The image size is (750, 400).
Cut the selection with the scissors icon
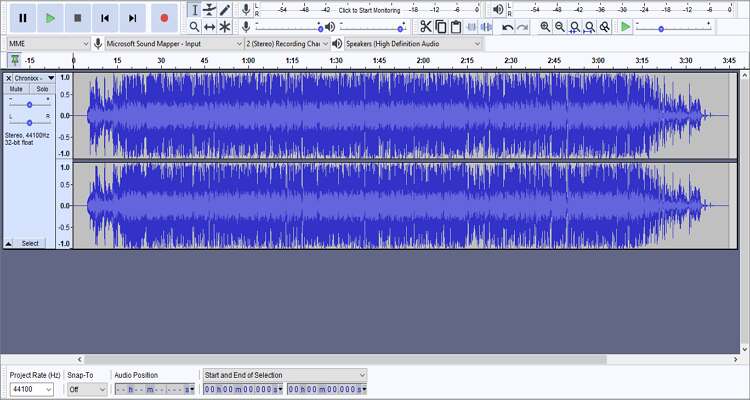[x=425, y=27]
